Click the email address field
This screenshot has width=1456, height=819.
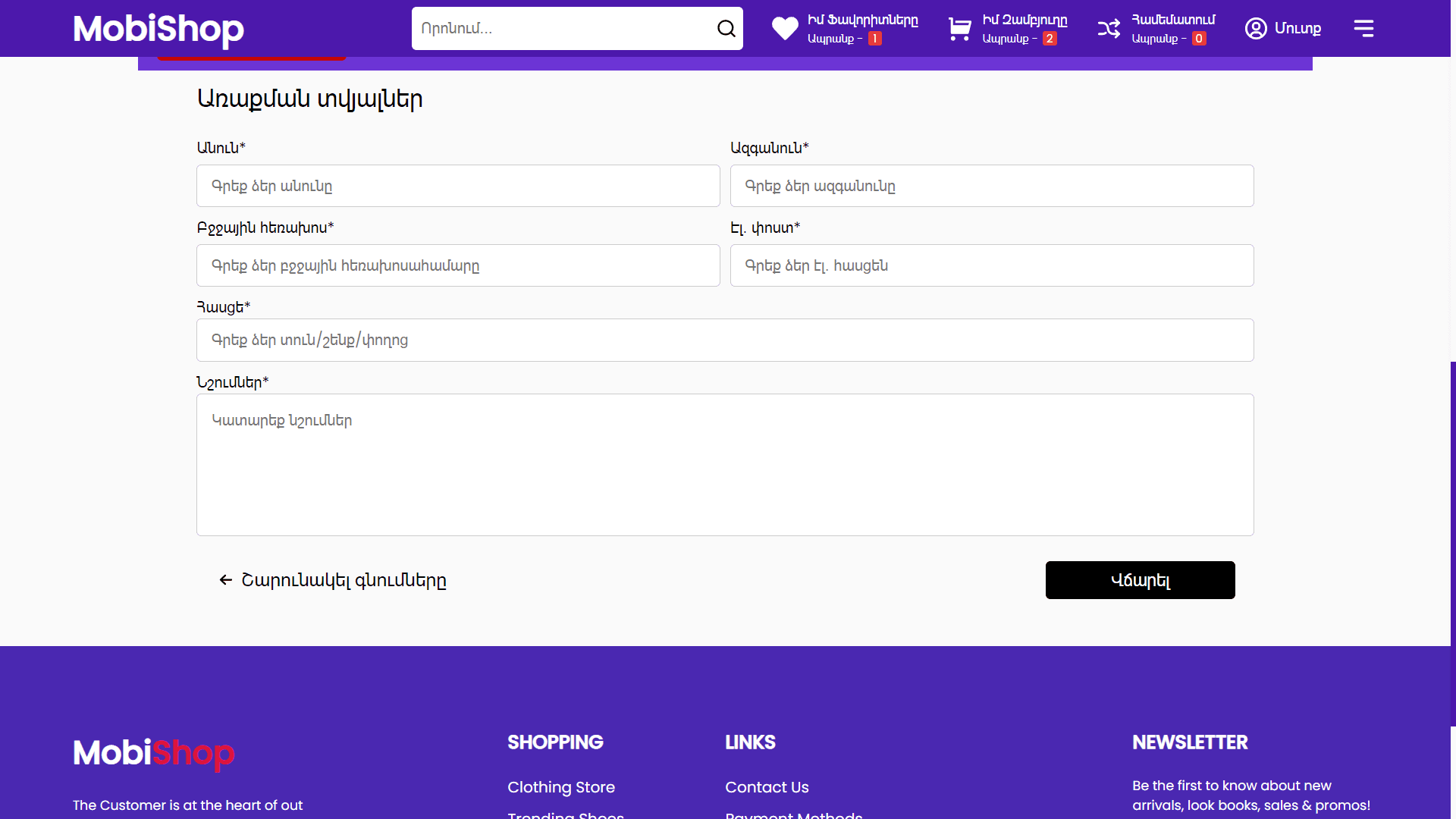point(991,265)
